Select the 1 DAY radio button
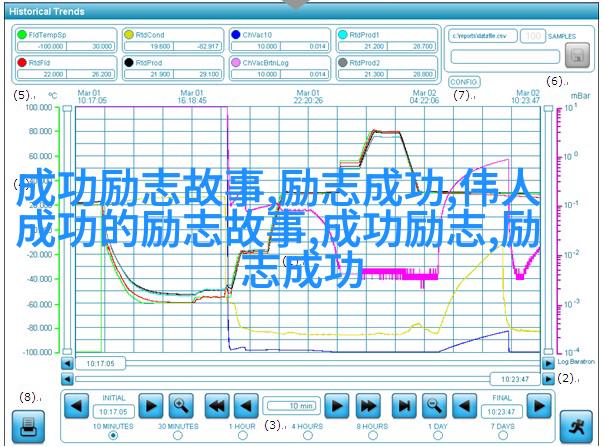The width and height of the screenshot is (604, 447). [438, 435]
